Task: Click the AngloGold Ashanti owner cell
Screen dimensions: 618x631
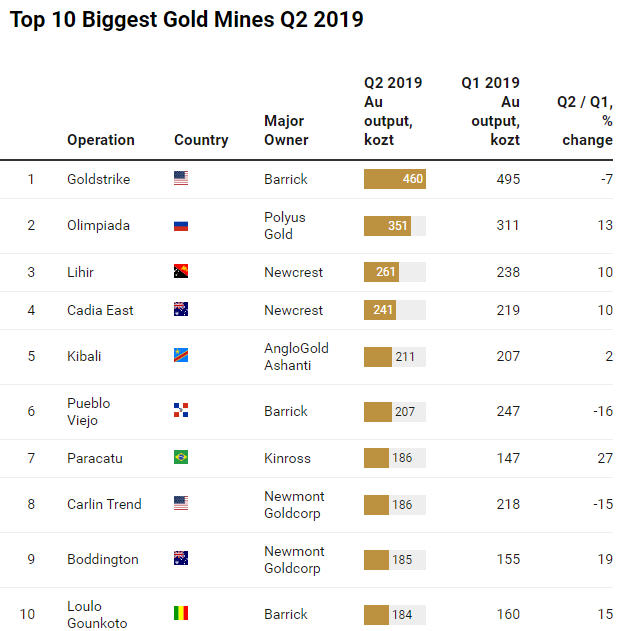Action: pyautogui.click(x=296, y=356)
